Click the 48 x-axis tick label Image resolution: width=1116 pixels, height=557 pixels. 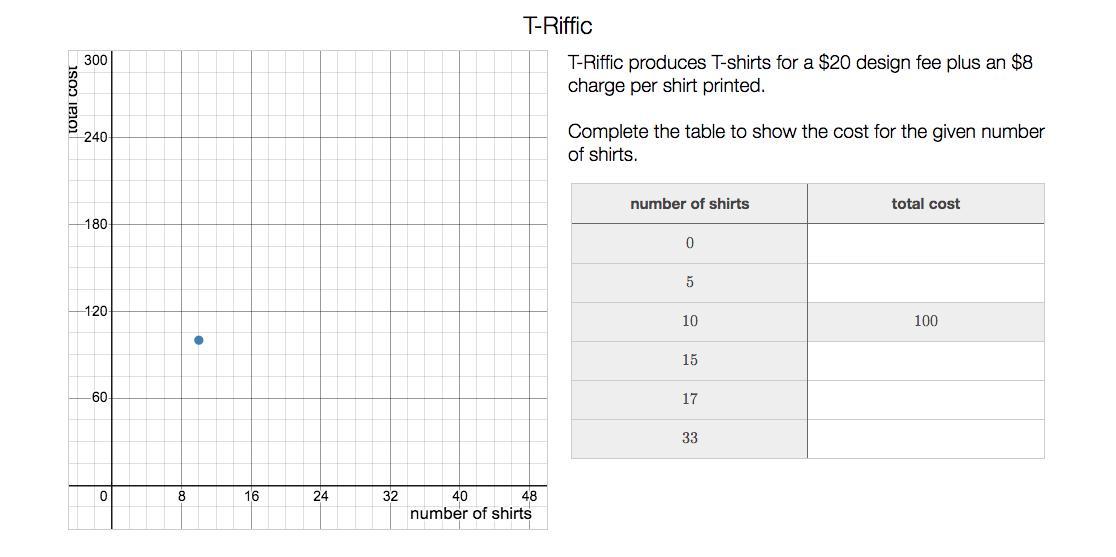(530, 497)
